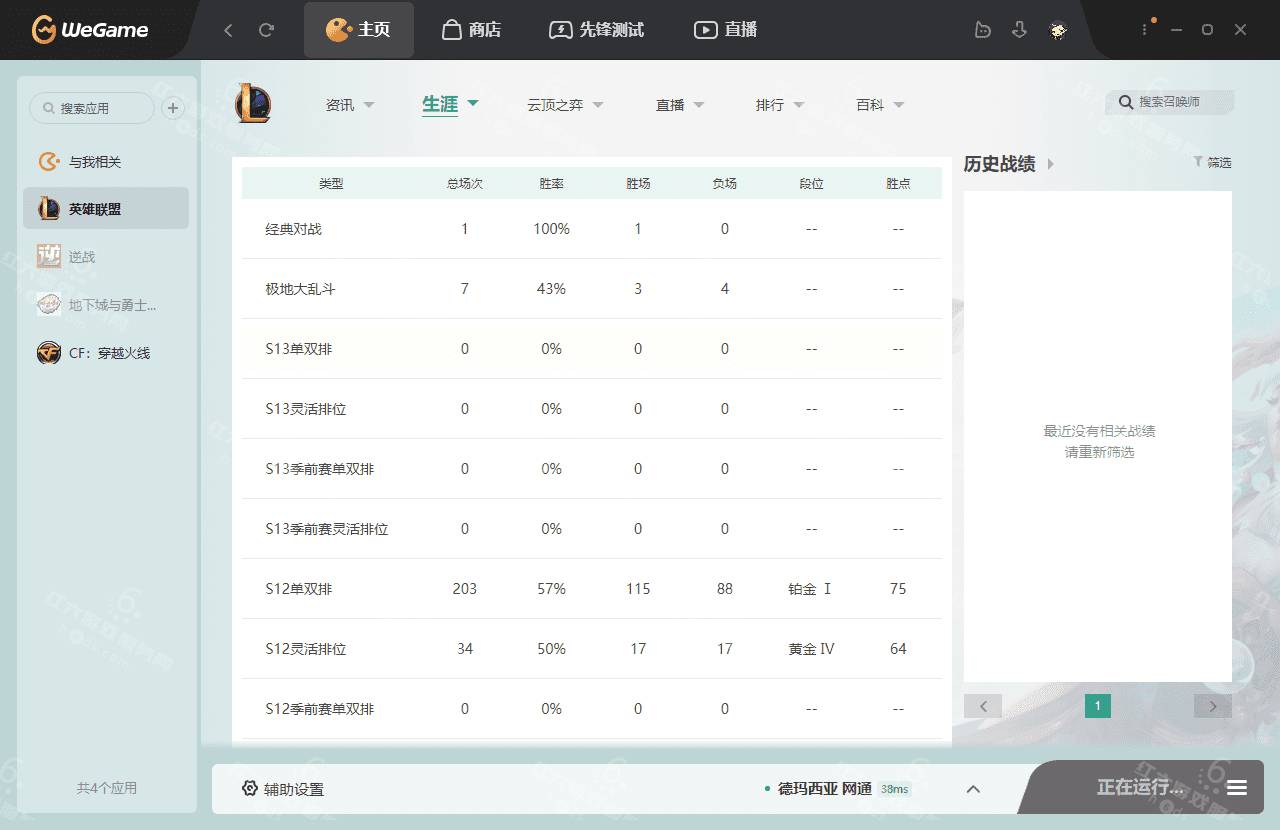Click the 正在运行 button
This screenshot has height=830, width=1280.
[x=1140, y=788]
